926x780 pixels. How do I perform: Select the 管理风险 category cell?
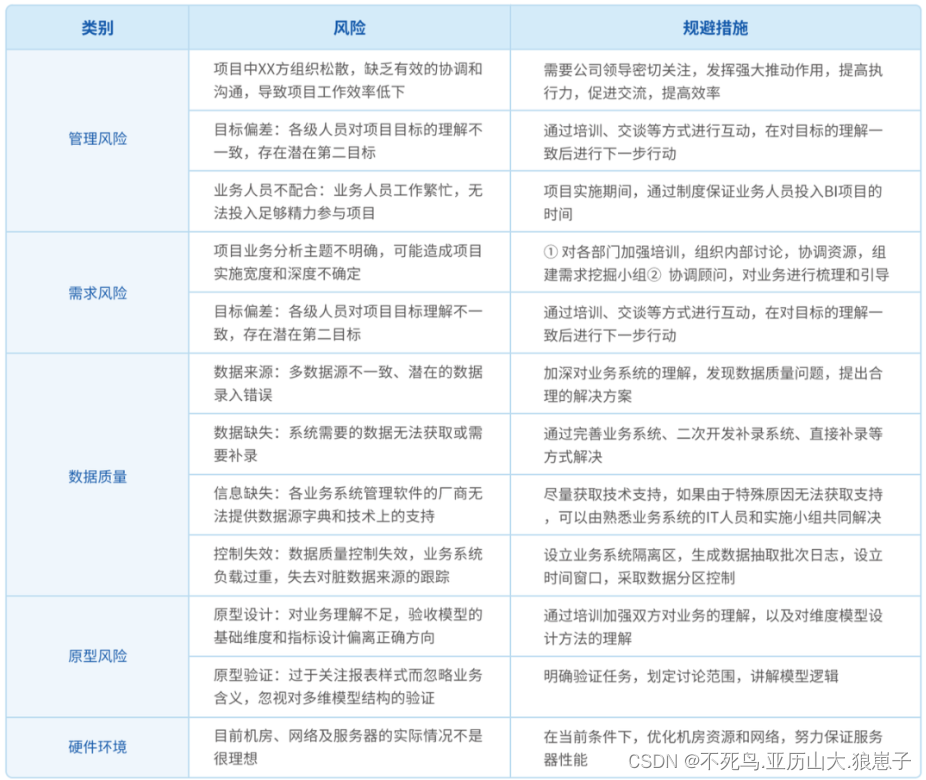97,141
